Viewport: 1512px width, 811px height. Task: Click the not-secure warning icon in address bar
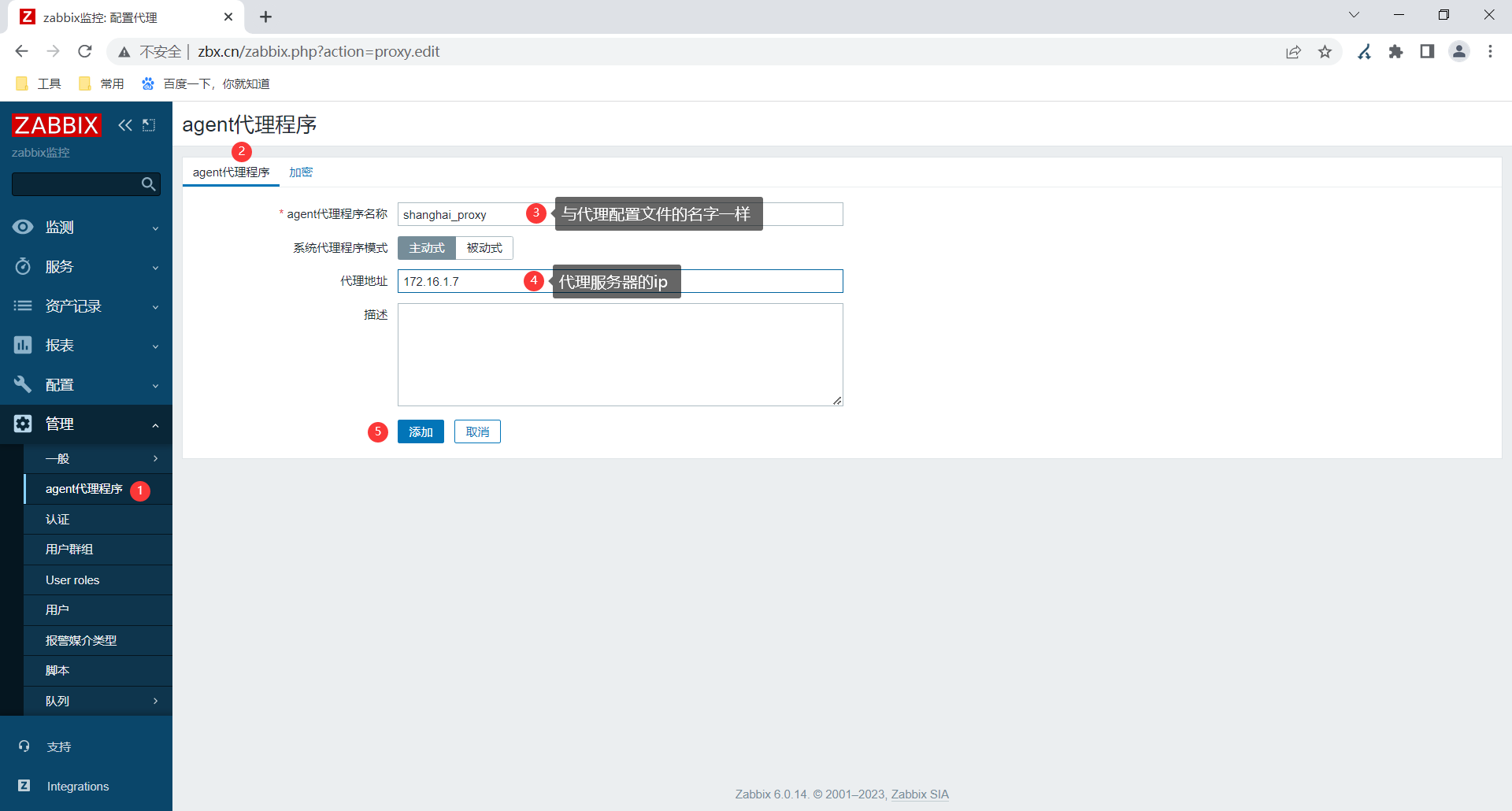click(x=124, y=52)
